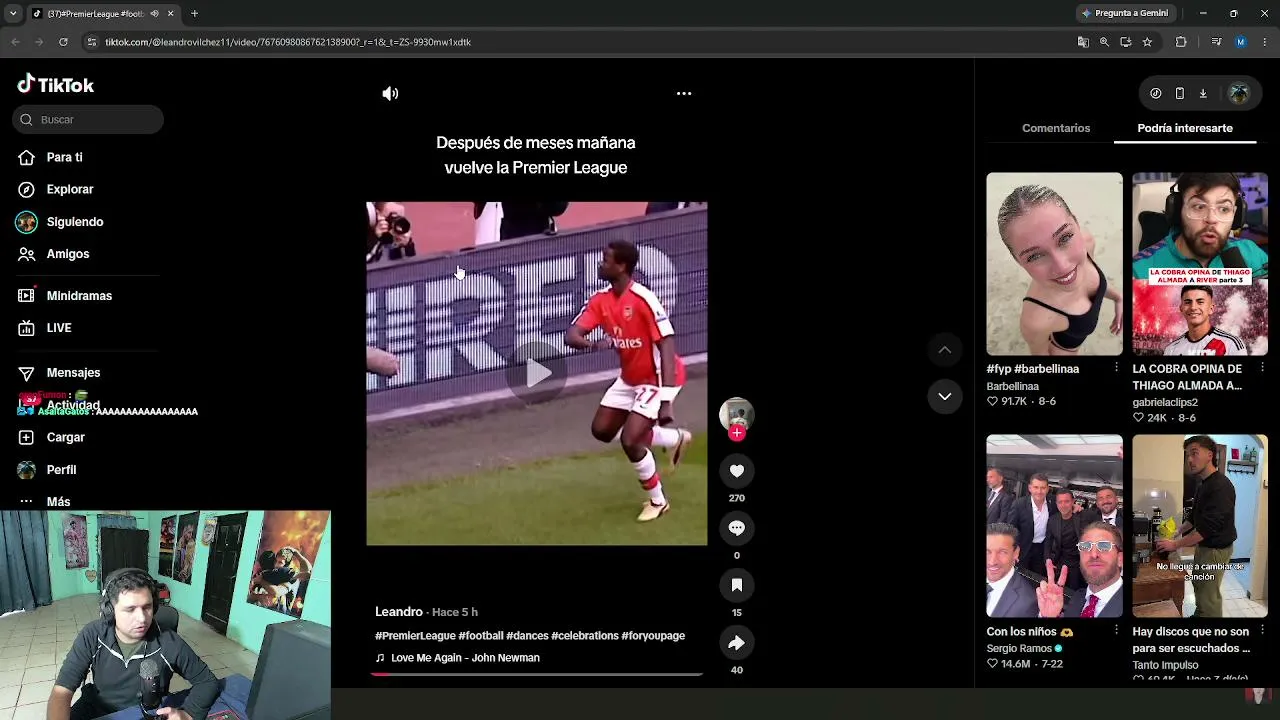Open the mobile app phone icon
The height and width of the screenshot is (720, 1280).
click(x=1180, y=93)
